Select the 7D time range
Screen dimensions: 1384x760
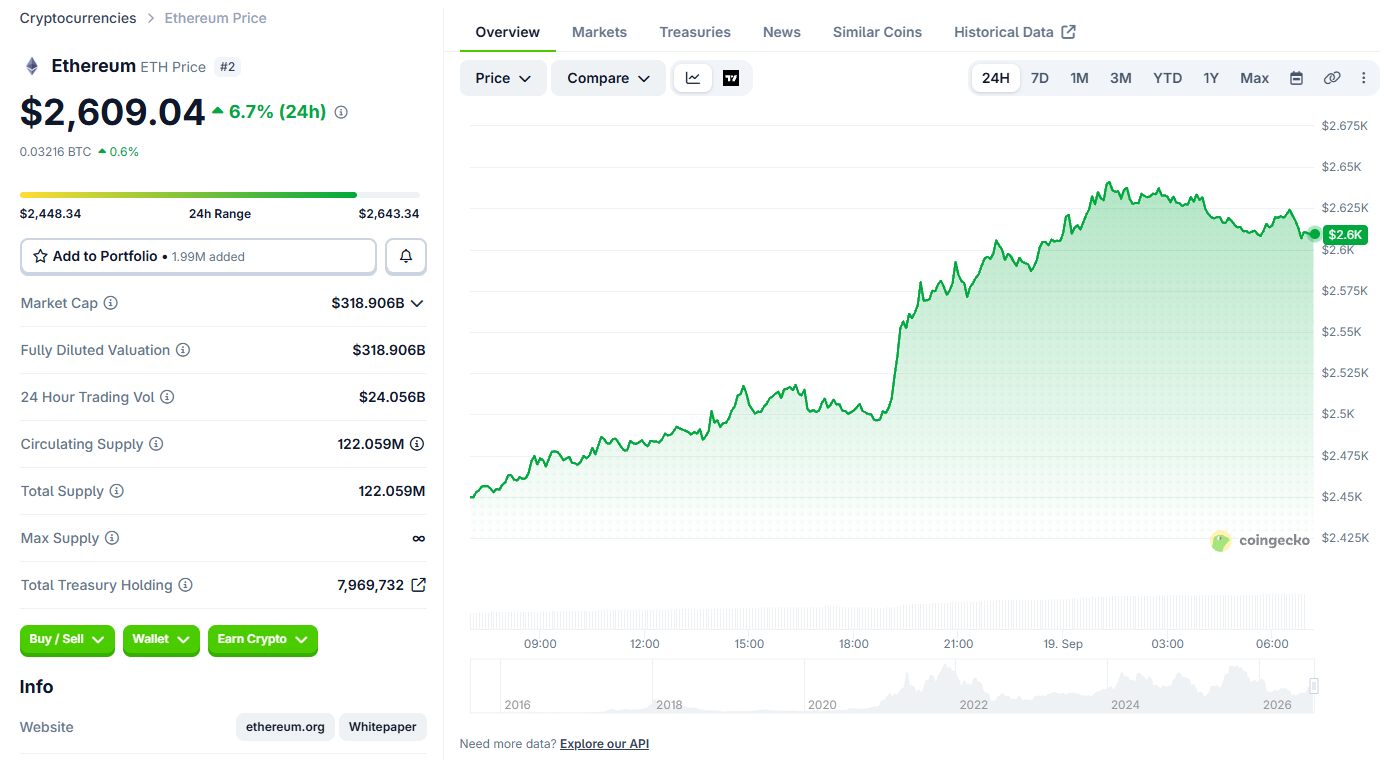point(1040,78)
